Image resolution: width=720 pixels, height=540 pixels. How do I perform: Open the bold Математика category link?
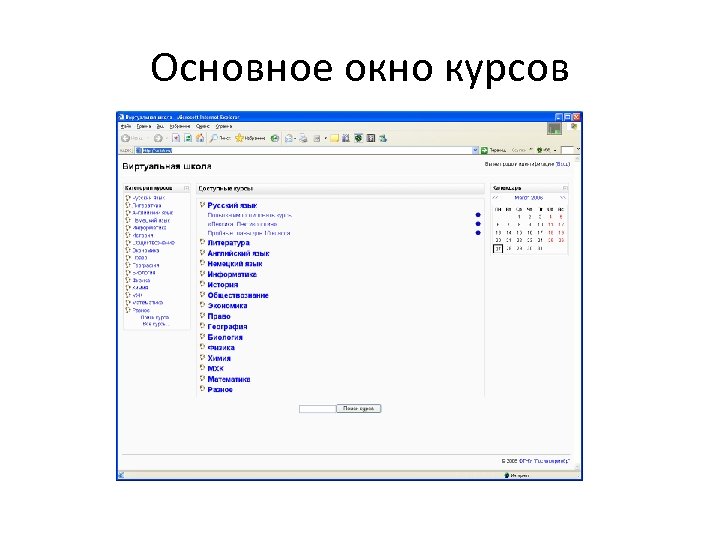229,379
